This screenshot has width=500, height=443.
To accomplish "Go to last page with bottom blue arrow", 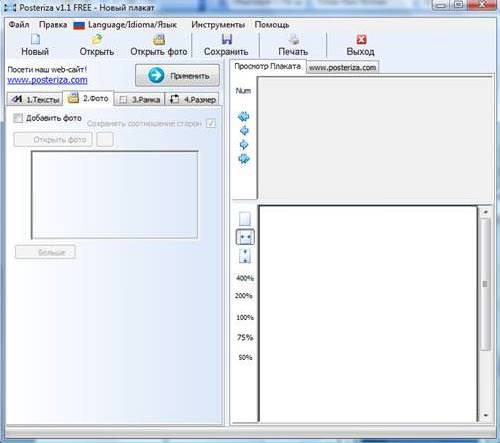I will tap(244, 159).
